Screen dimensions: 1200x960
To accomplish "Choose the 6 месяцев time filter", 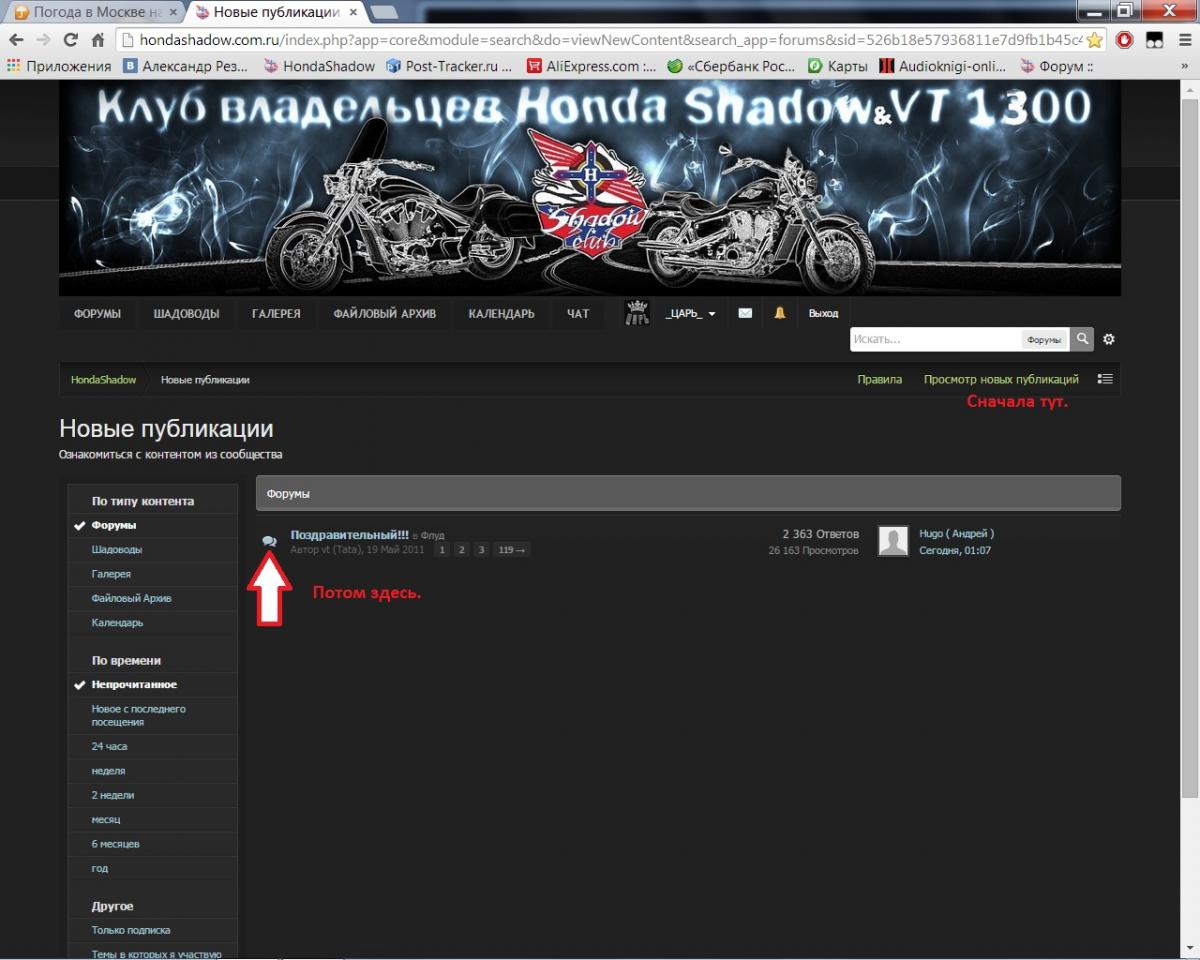I will pos(116,844).
